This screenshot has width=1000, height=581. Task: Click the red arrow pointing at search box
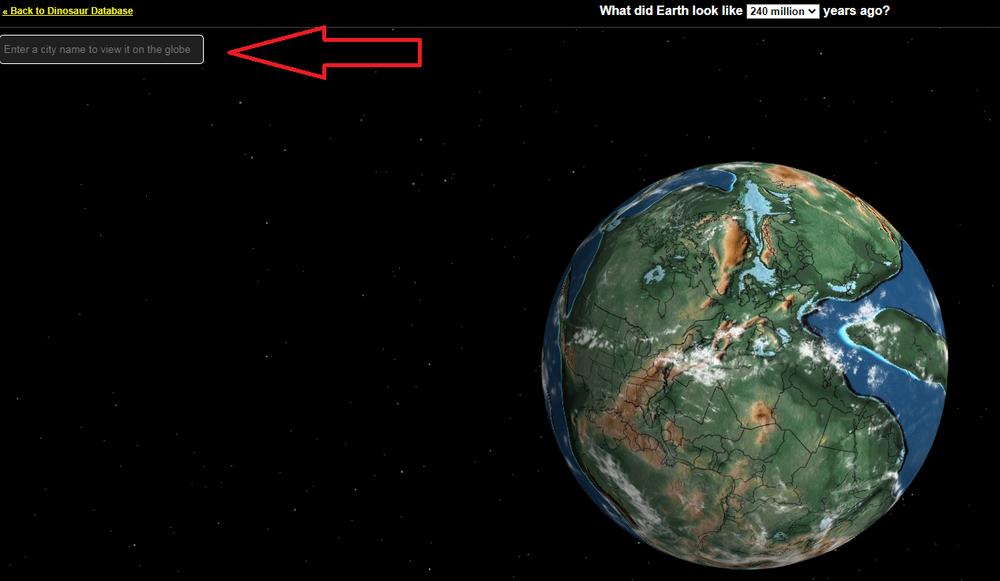325,52
